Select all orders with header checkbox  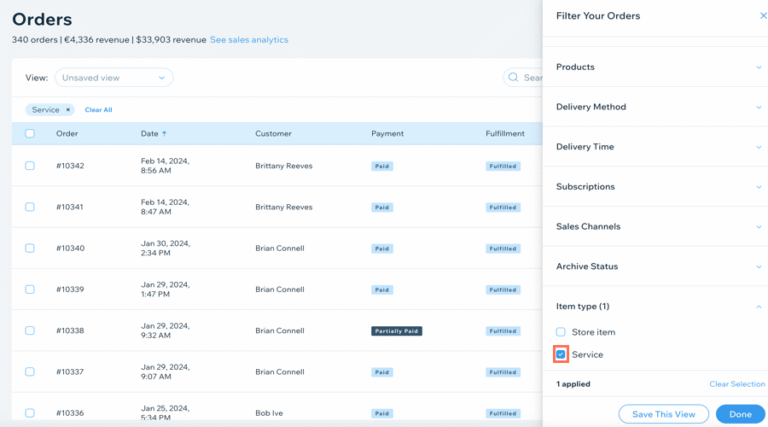click(30, 133)
